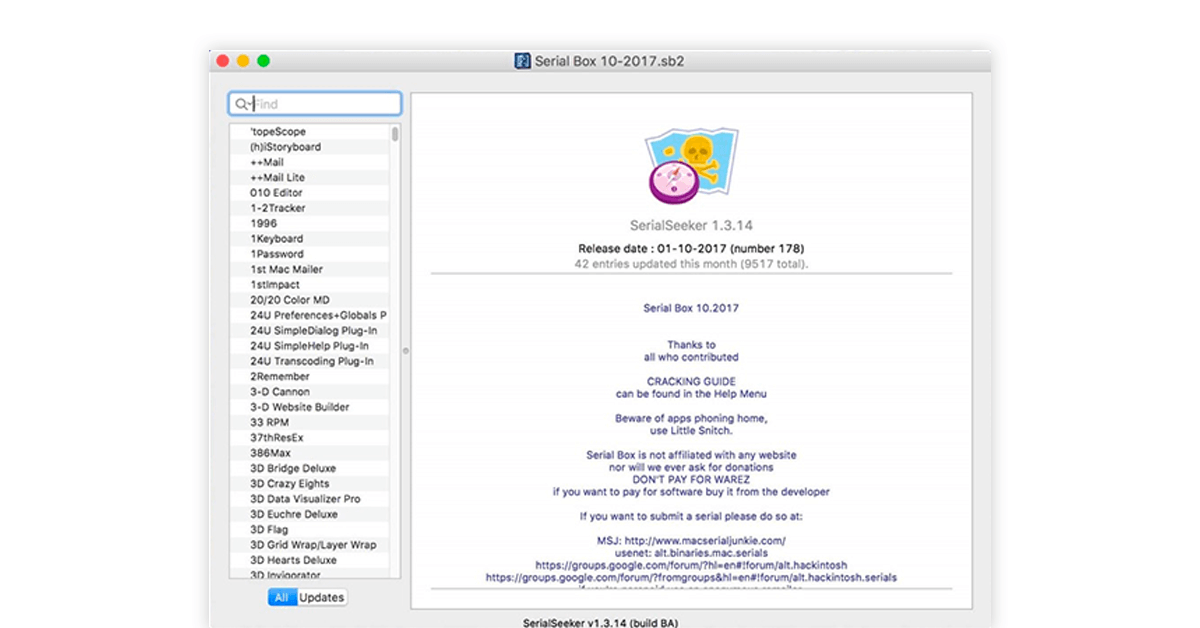Close the Serial Box window

(223, 61)
